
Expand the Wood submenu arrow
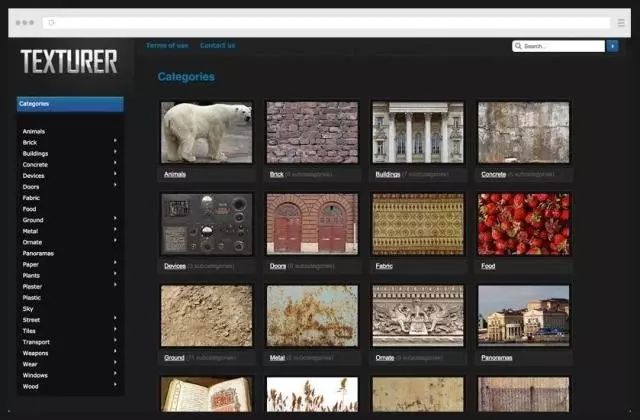[x=115, y=384]
